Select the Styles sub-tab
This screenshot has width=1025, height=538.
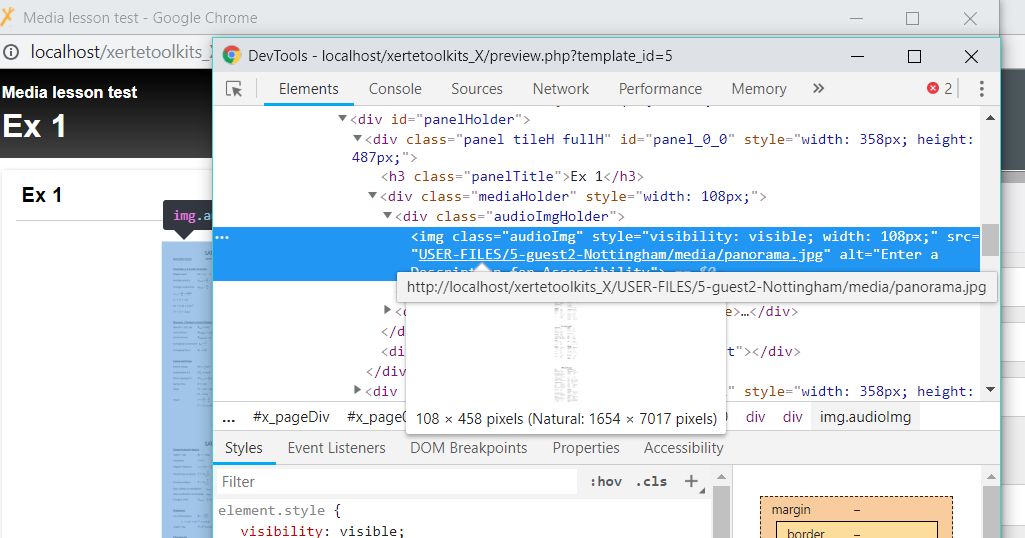click(243, 448)
